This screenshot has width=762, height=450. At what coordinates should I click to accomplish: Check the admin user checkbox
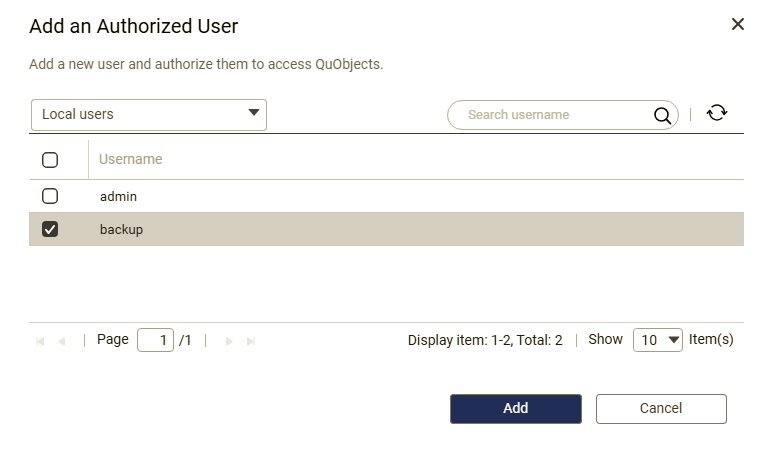click(50, 196)
